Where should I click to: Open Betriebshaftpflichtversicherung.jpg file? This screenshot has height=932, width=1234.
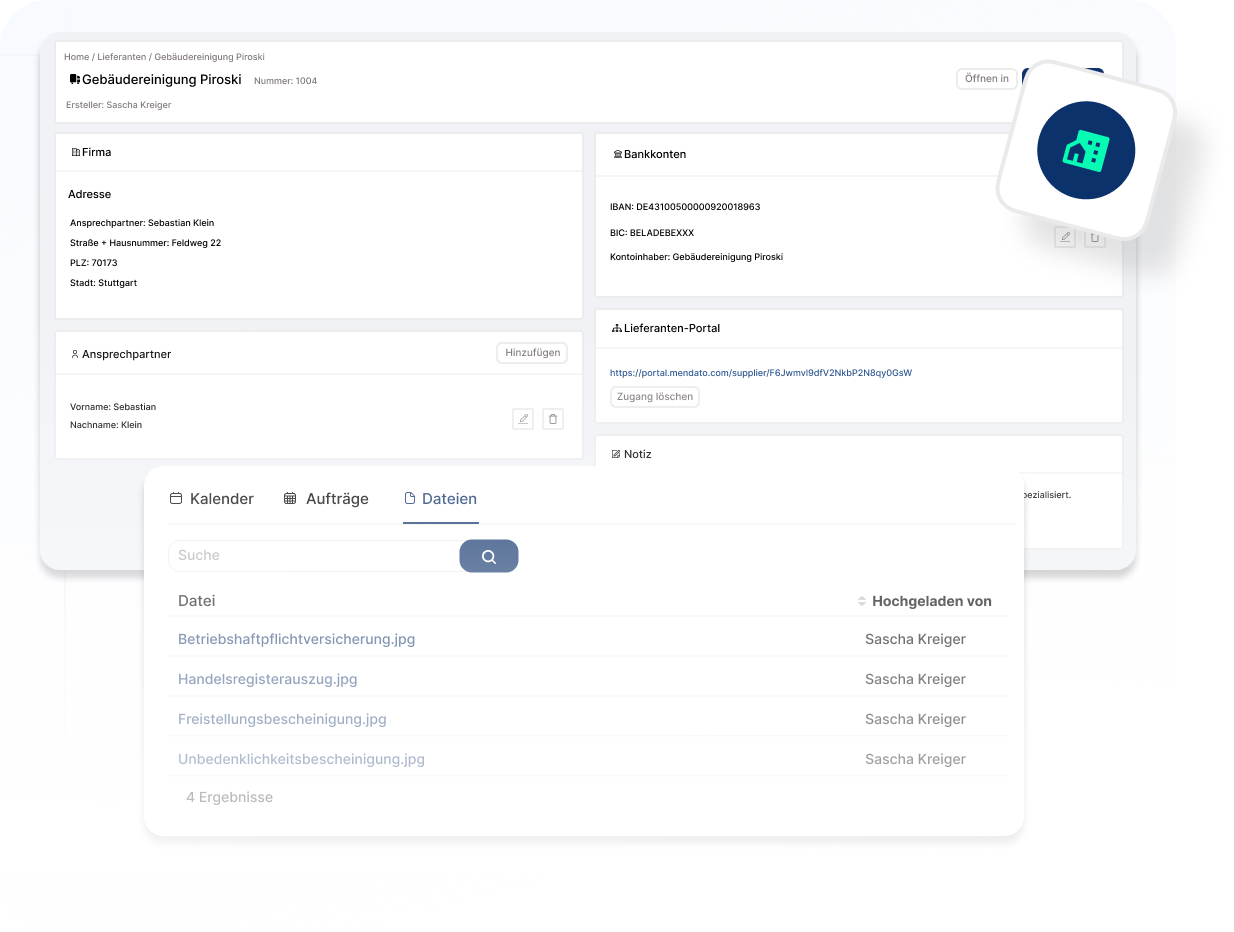(x=297, y=639)
